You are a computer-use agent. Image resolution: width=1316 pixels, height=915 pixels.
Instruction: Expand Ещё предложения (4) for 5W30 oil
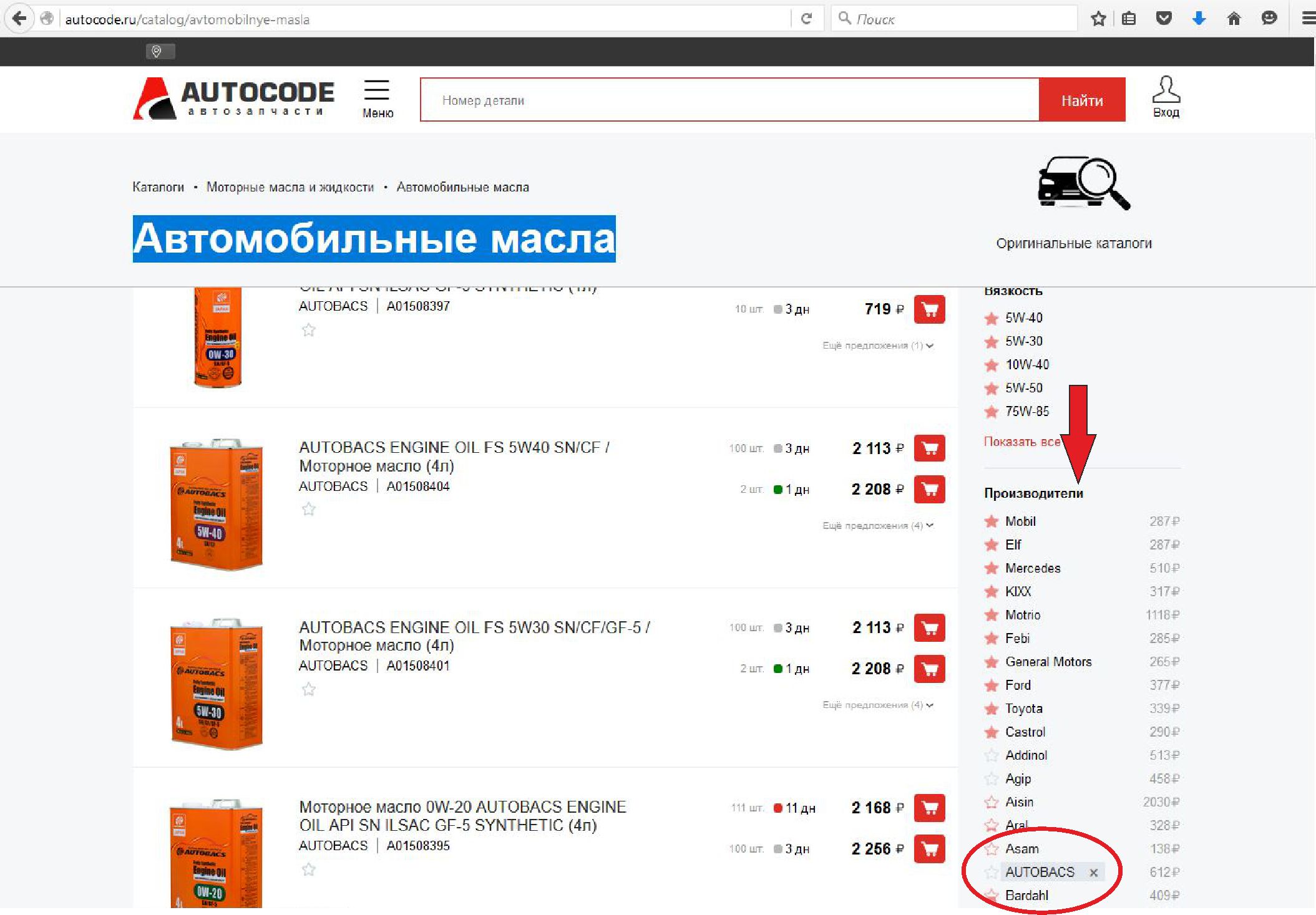tap(878, 705)
